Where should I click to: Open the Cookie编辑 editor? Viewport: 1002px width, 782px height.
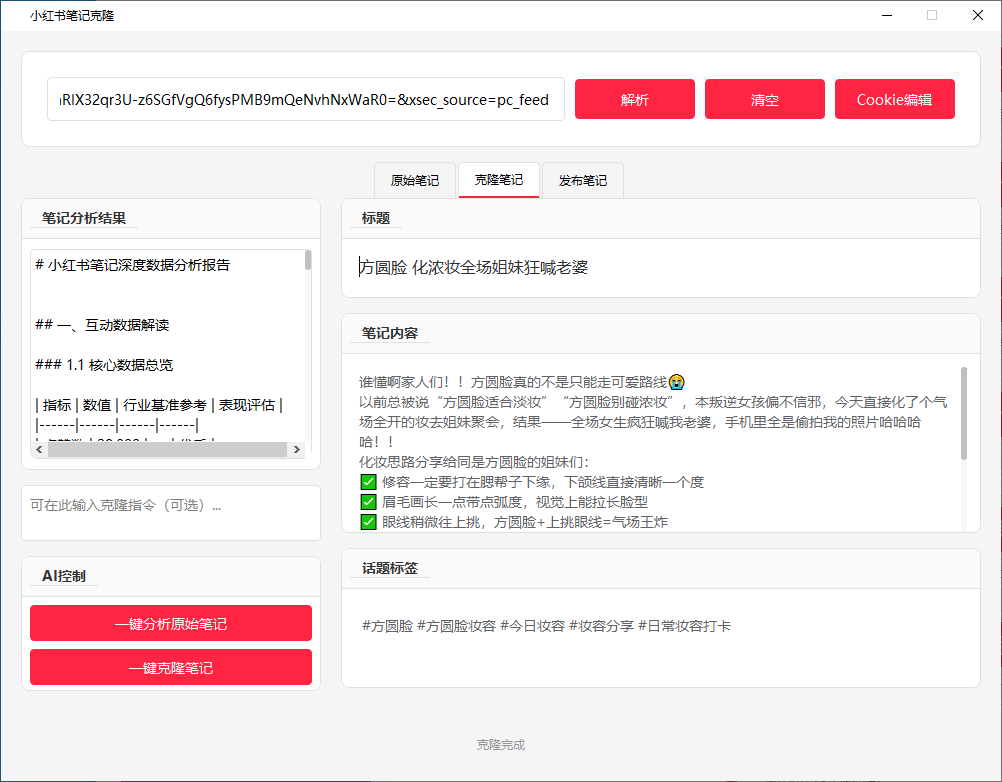895,99
